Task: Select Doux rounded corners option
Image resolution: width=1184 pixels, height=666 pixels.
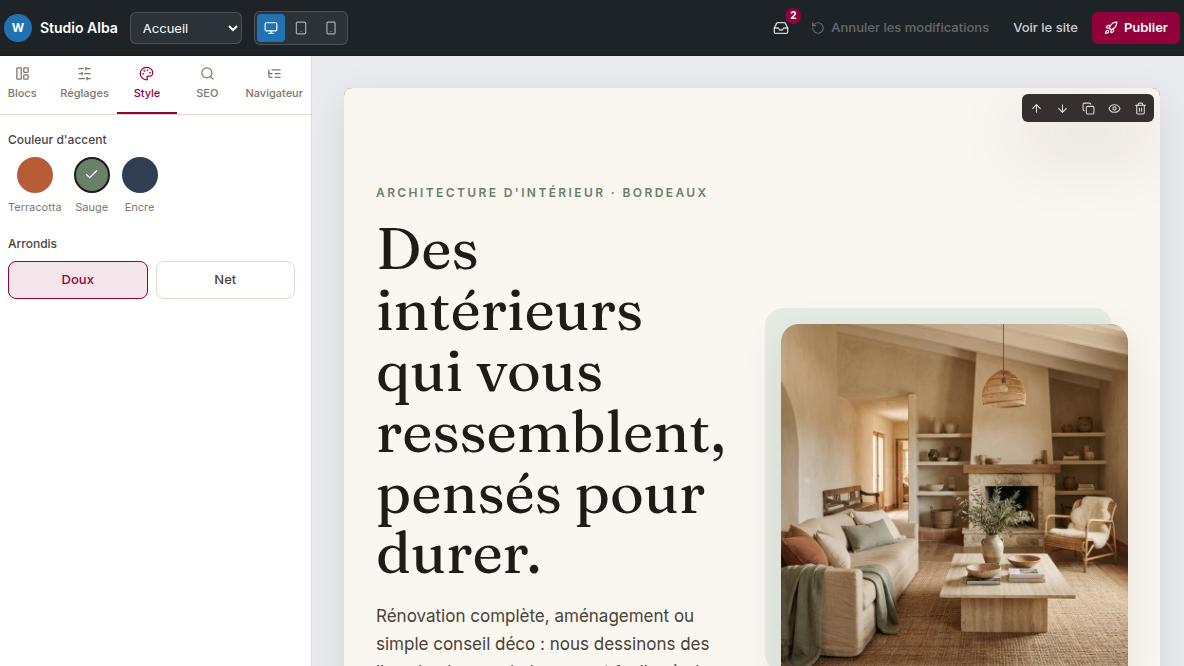Action: [x=78, y=279]
